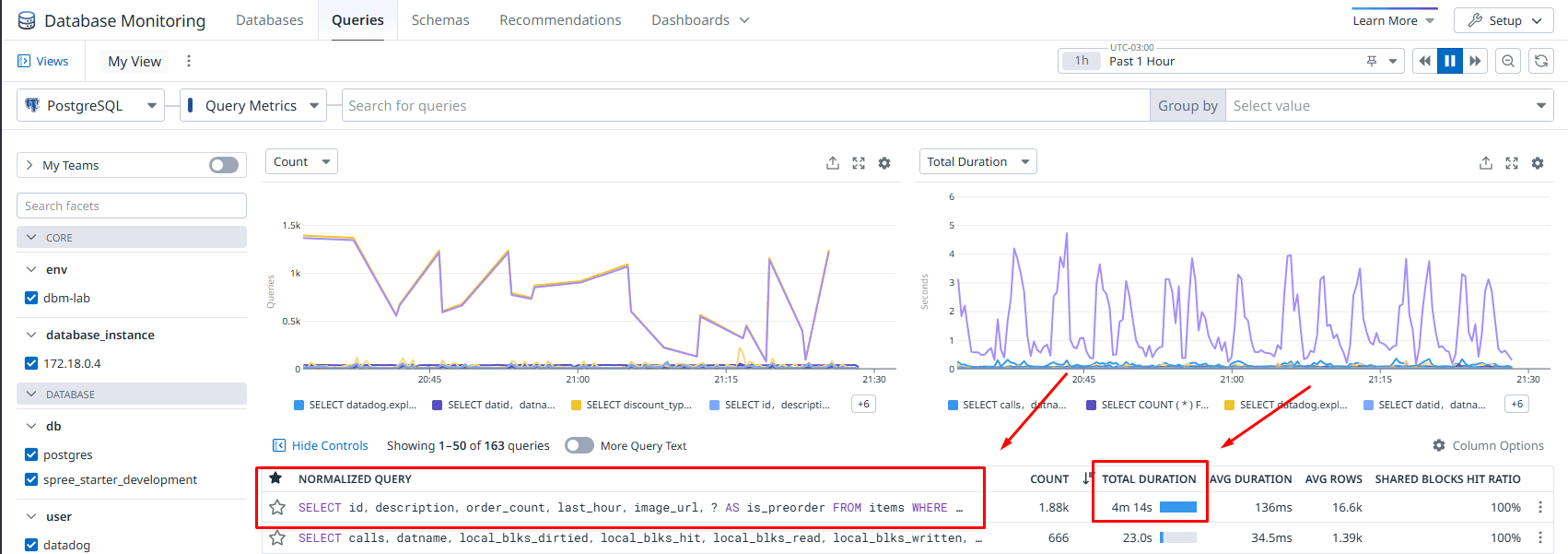Step back in time range
This screenshot has width=1568, height=554.
[1424, 61]
